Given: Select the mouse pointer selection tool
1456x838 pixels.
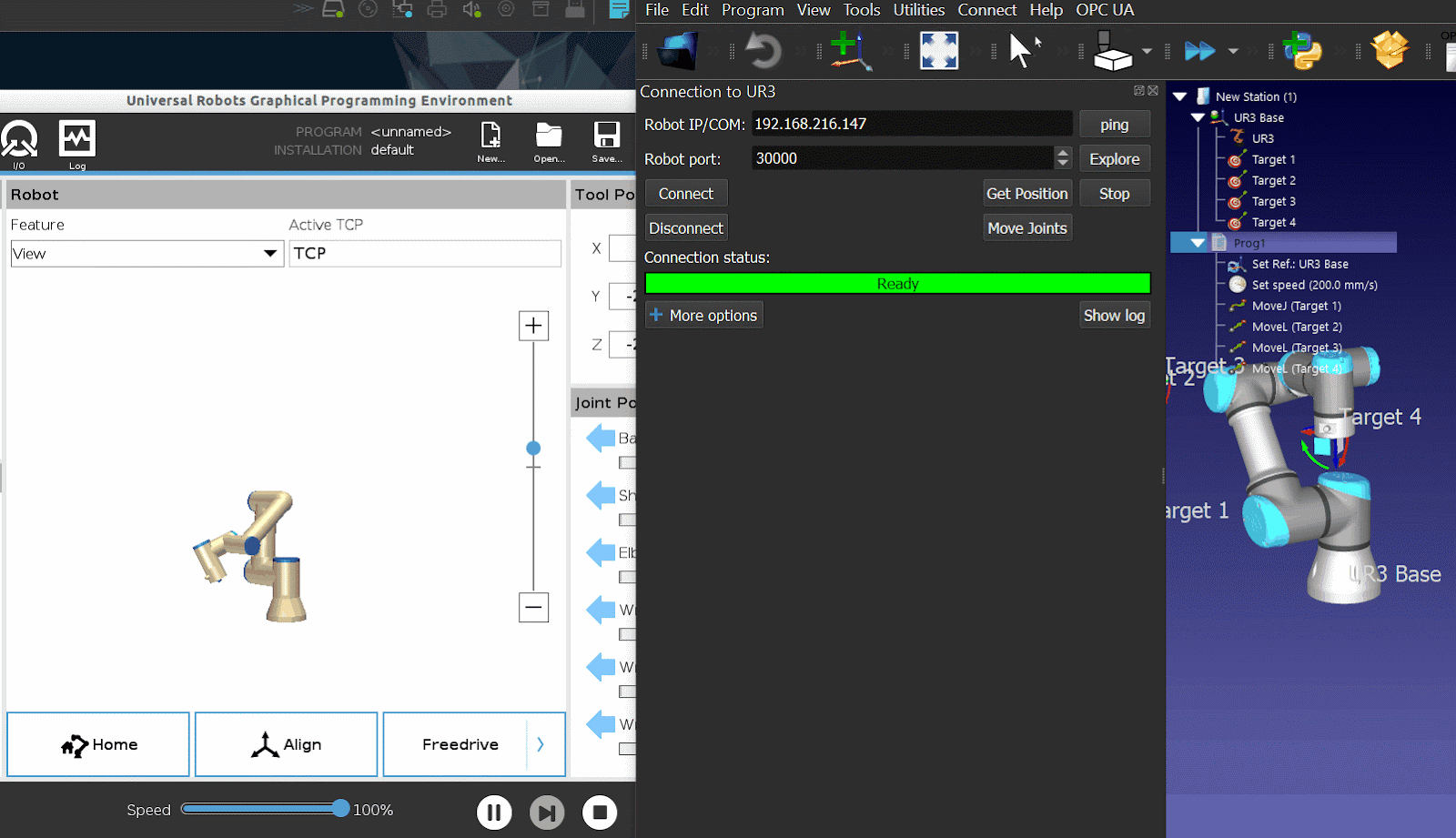Looking at the screenshot, I should 1024,51.
